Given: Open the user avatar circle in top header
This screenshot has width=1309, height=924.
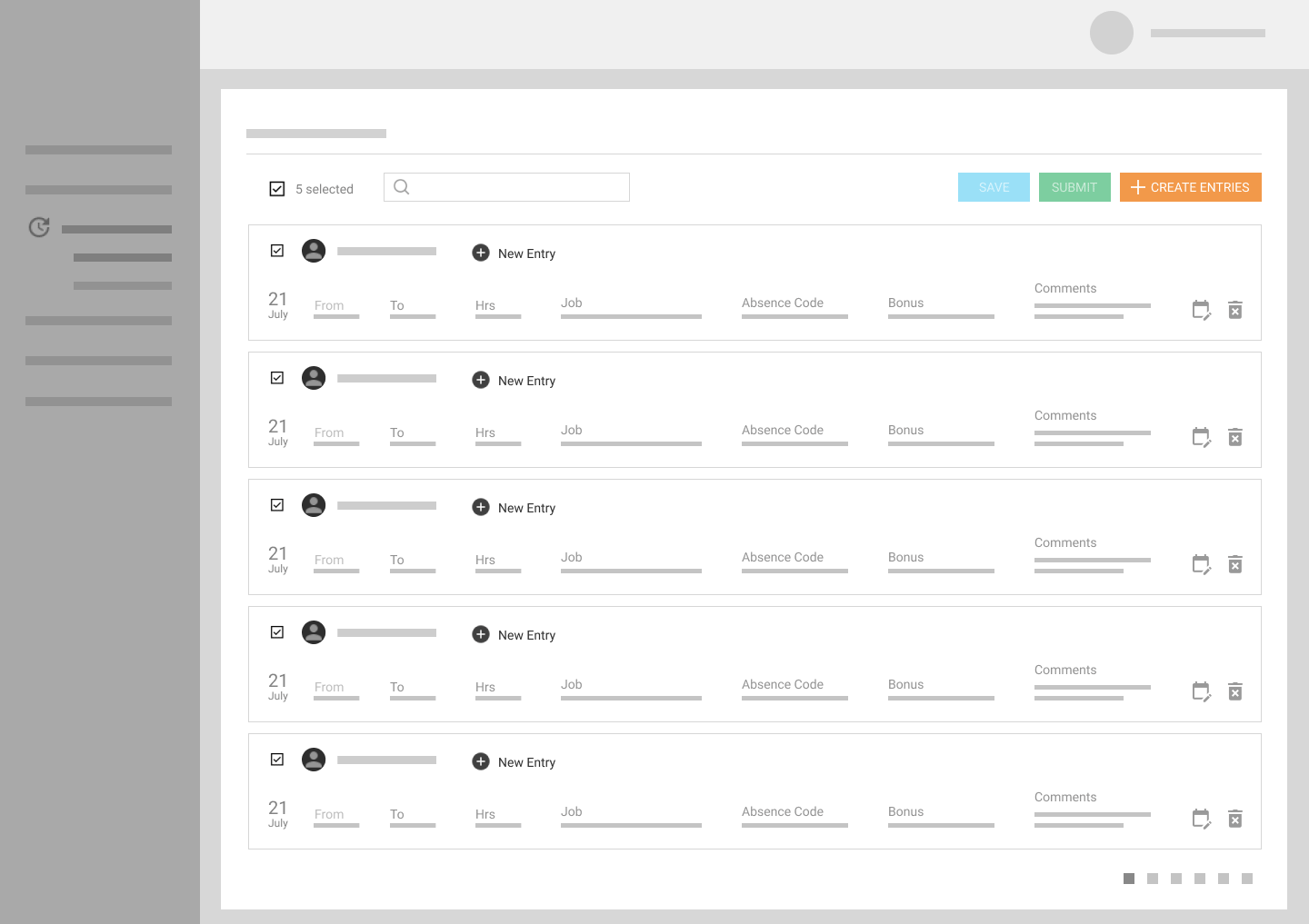Looking at the screenshot, I should [x=1112, y=33].
